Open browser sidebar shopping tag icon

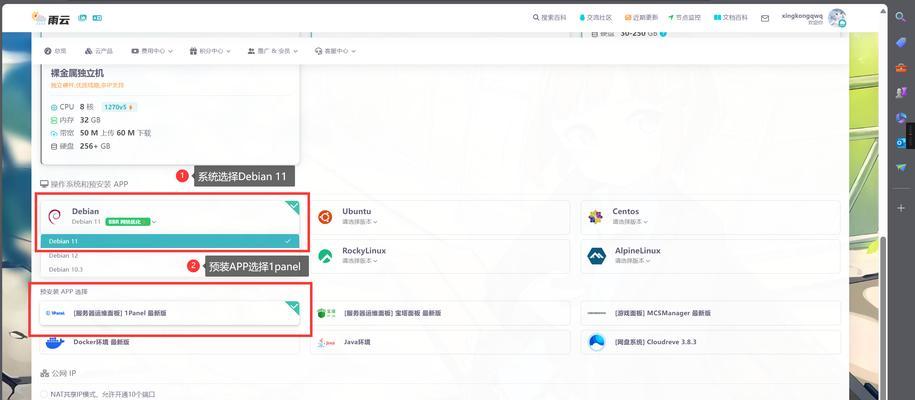click(x=900, y=42)
